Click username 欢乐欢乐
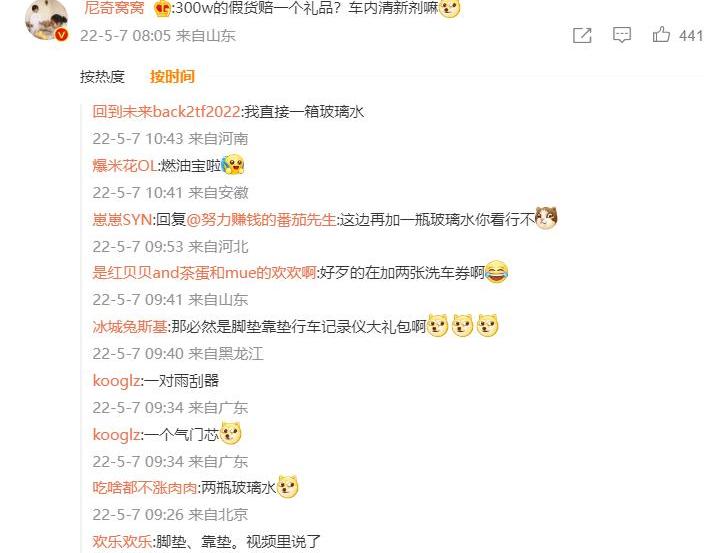Screen dimensions: 727x553 [122, 541]
